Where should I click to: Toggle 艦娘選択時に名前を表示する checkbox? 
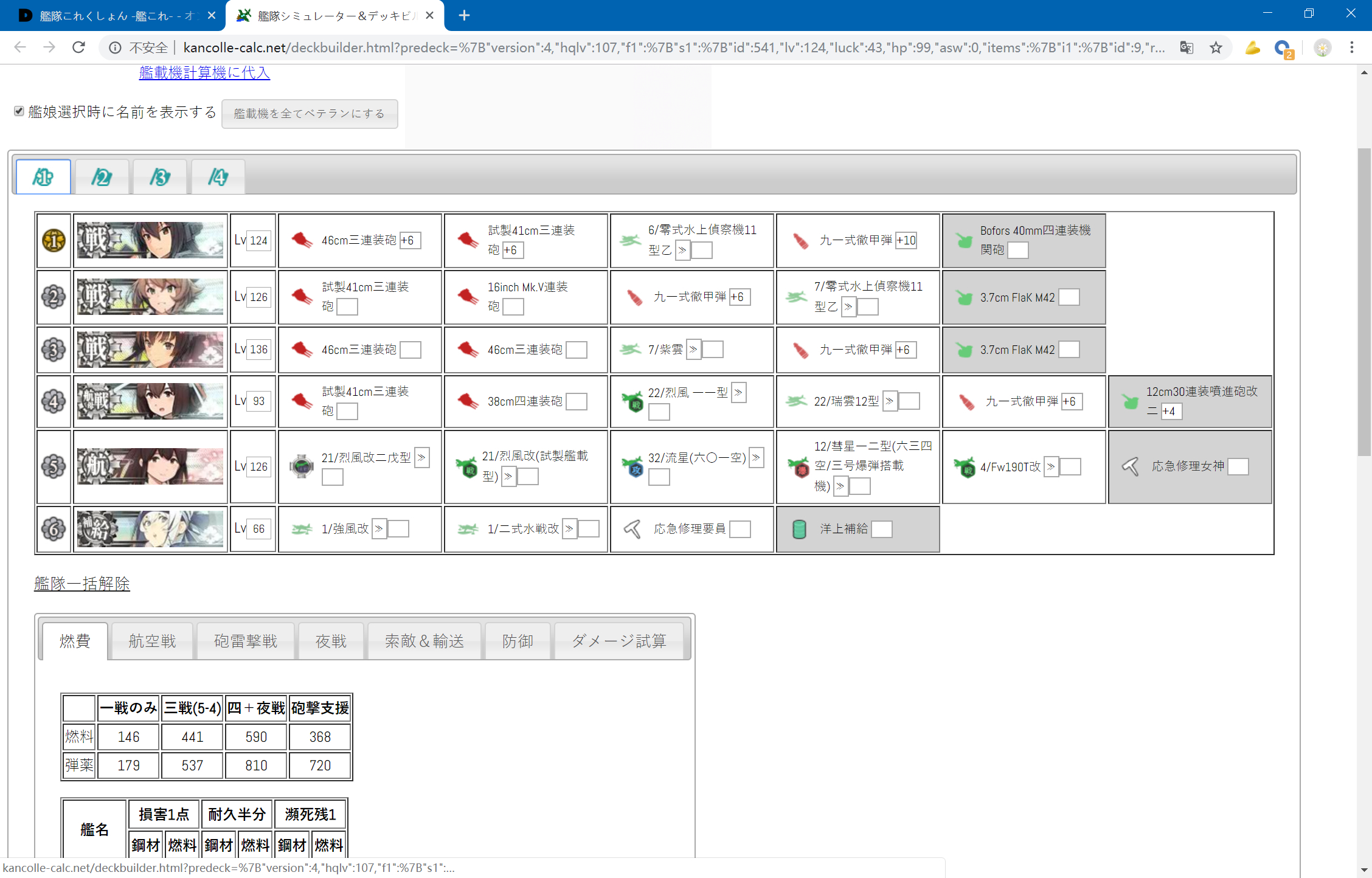coord(19,111)
